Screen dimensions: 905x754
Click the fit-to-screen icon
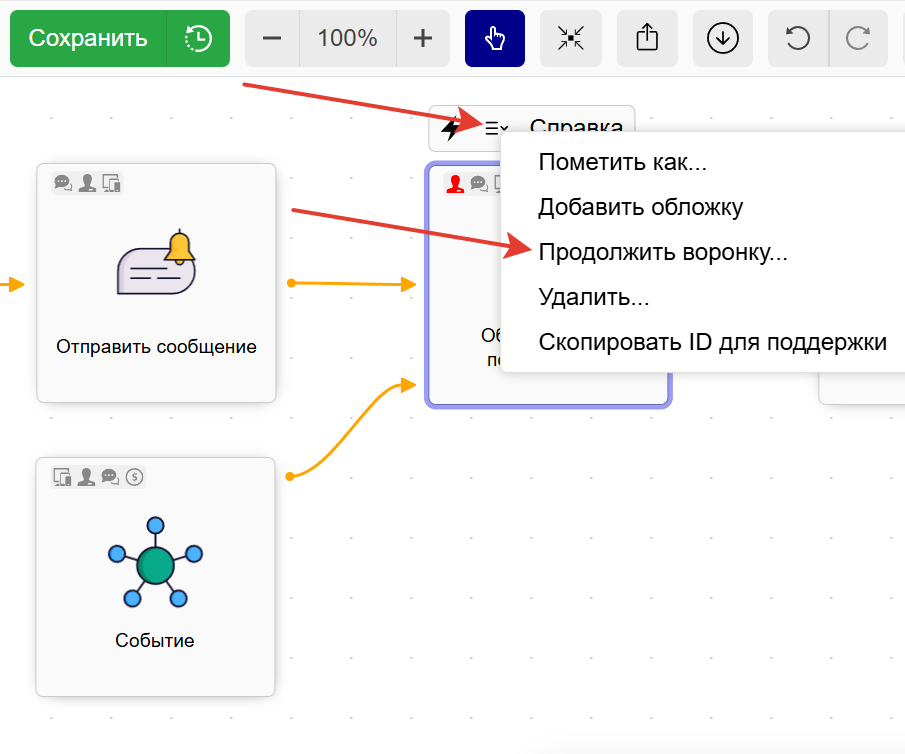click(570, 38)
